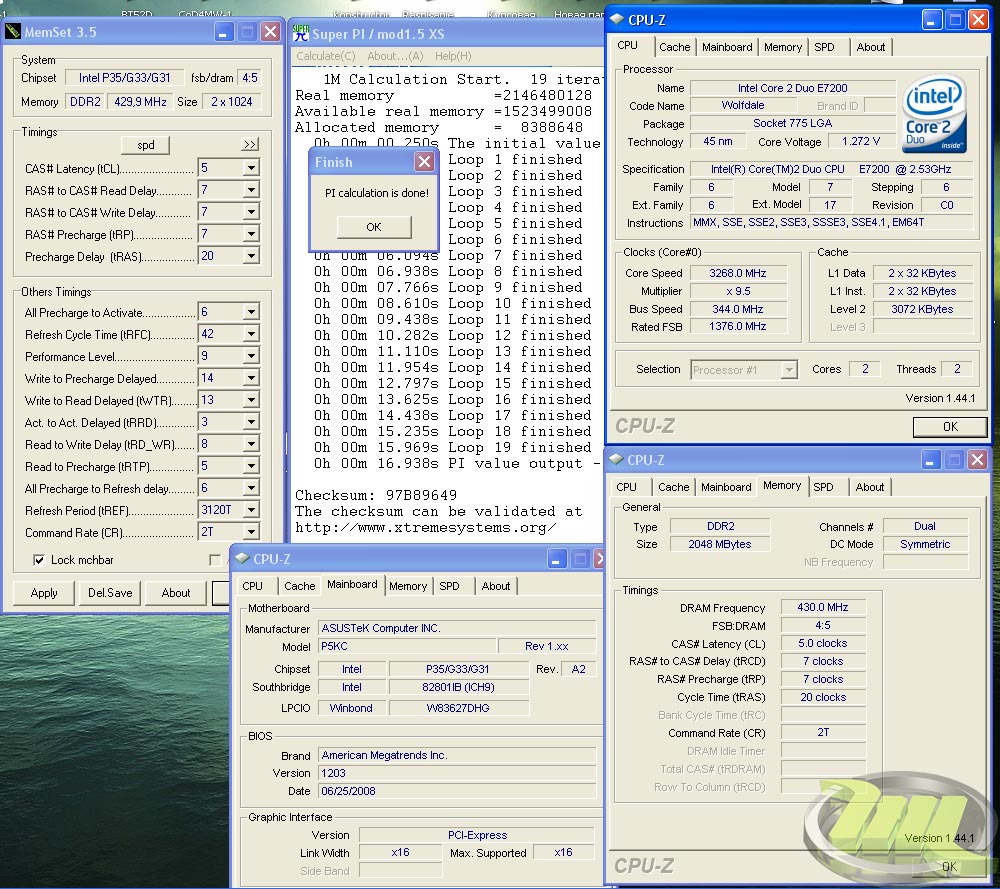
Task: Expand the All Precharge to Activate dropdown
Action: click(x=251, y=312)
